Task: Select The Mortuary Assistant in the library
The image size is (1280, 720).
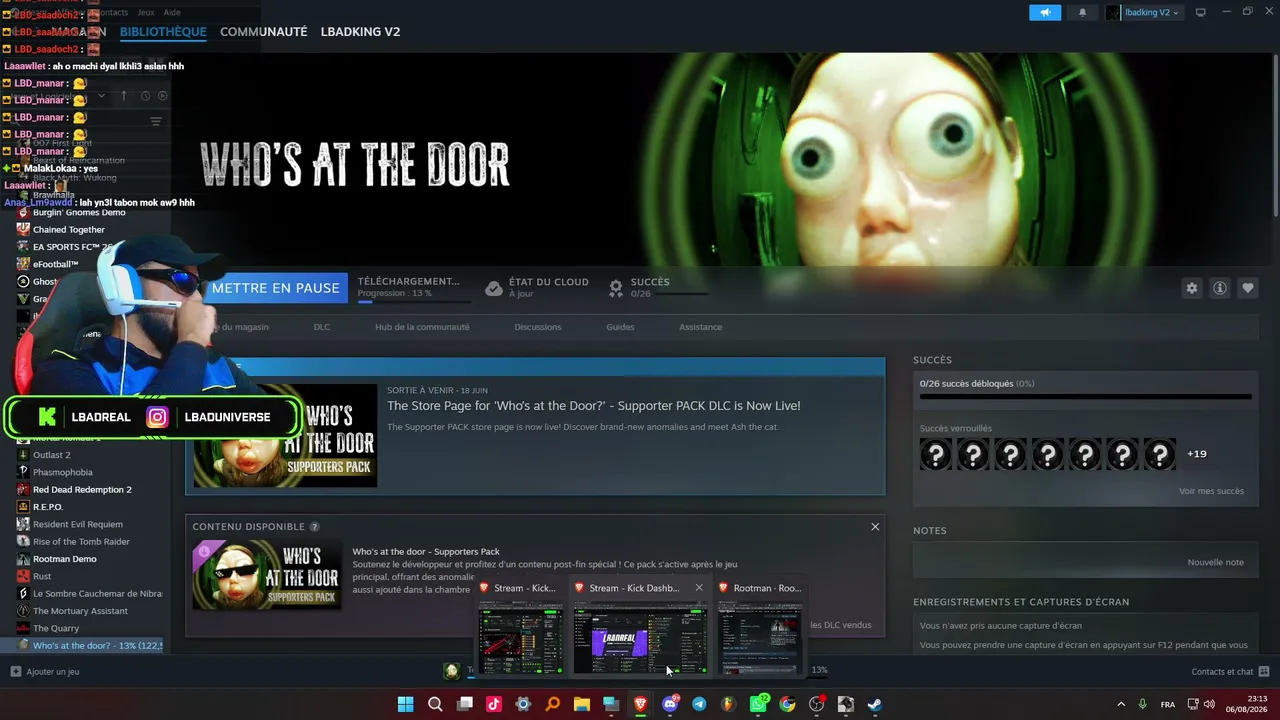Action: [80, 611]
